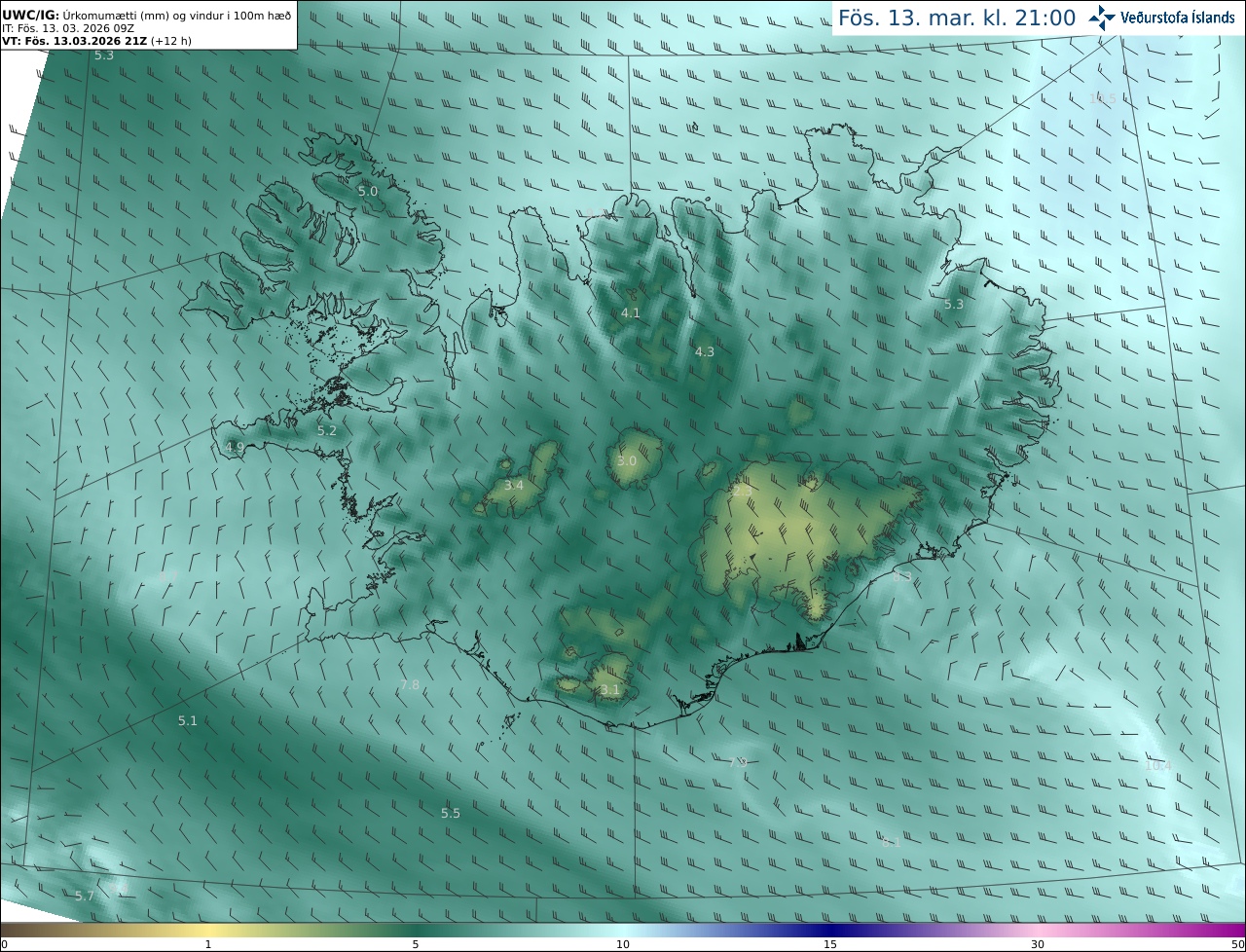Click the 5.3 value in east Iceland
The image size is (1246, 952).
click(954, 305)
